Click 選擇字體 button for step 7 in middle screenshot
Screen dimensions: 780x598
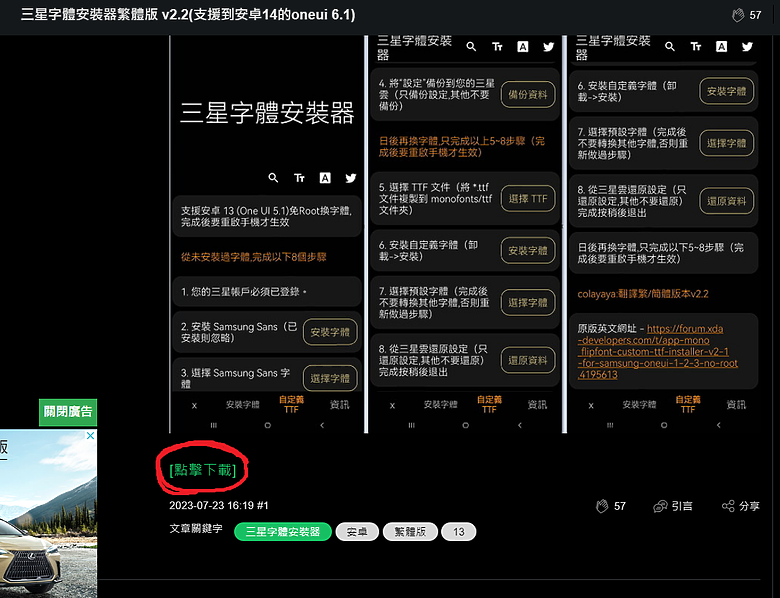(x=528, y=302)
